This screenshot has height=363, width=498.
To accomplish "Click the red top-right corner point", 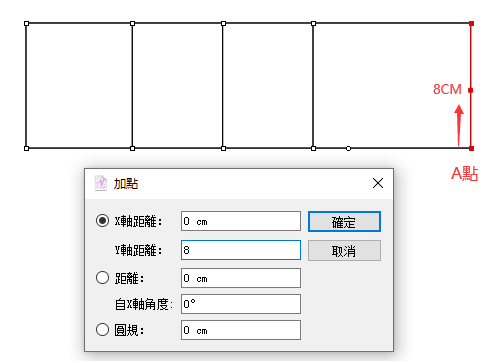I will pyautogui.click(x=471, y=23).
